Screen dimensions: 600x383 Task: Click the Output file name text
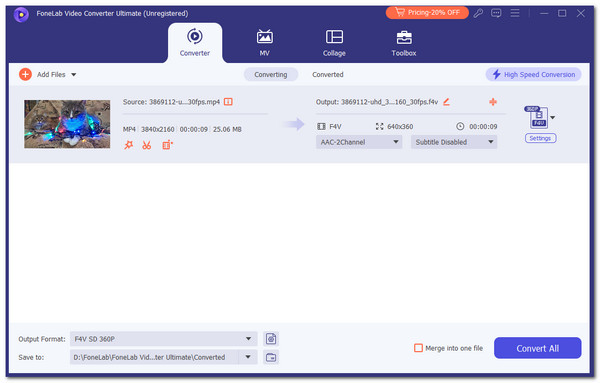[377, 102]
